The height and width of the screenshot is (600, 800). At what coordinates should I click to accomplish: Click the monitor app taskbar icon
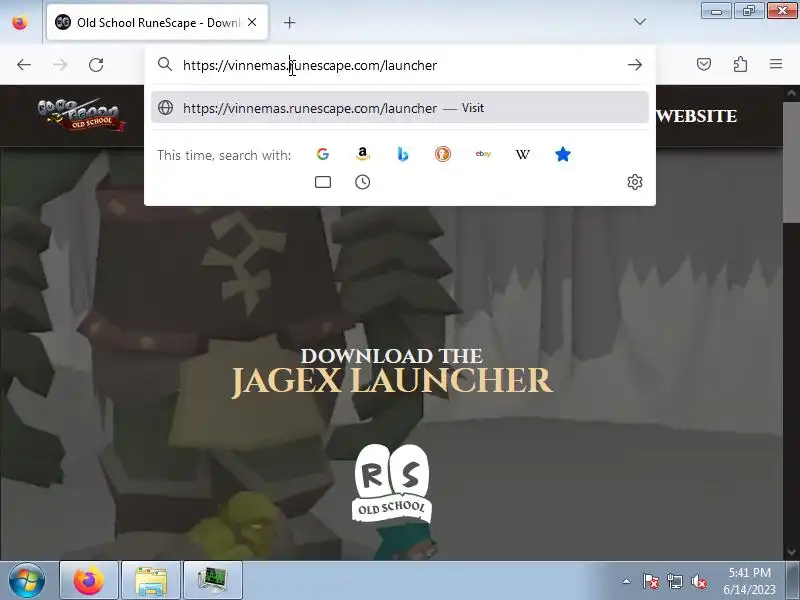coord(213,580)
